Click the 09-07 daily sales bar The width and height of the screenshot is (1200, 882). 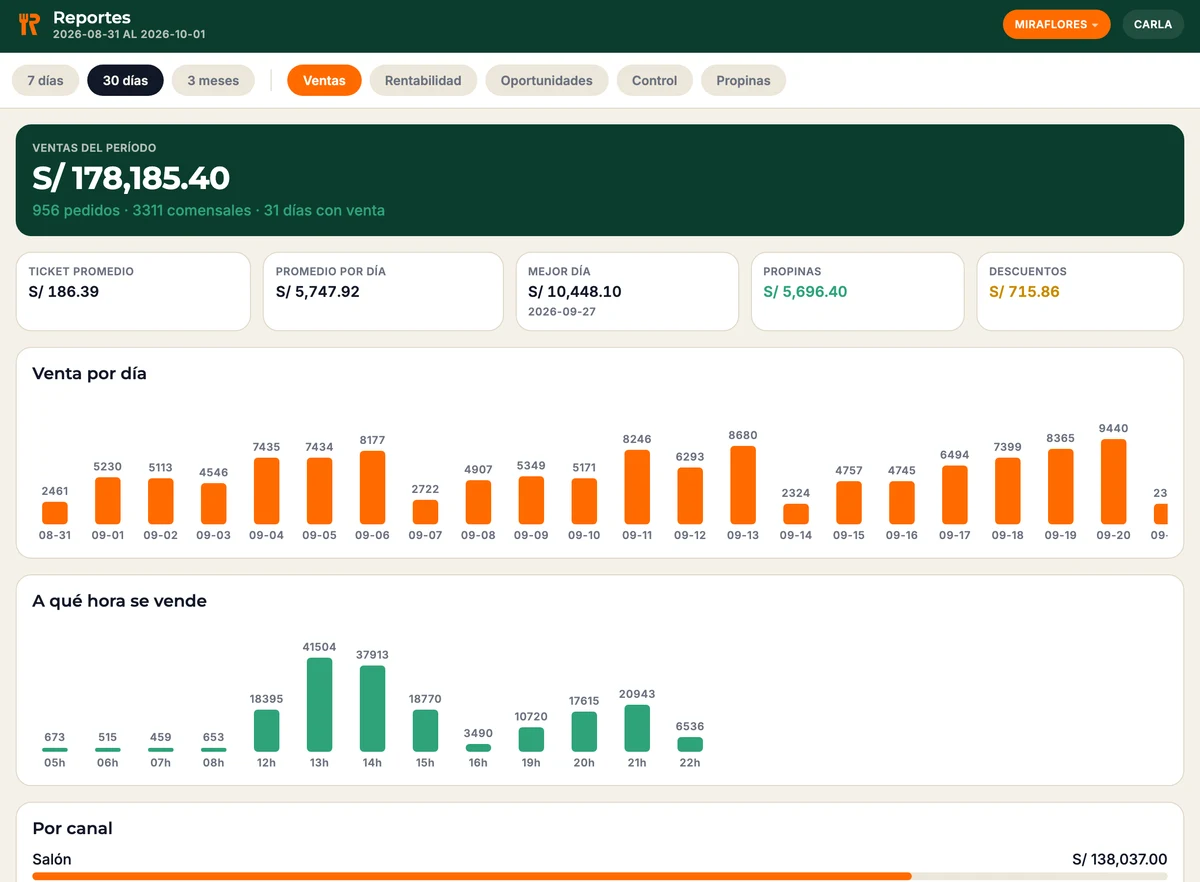point(425,512)
